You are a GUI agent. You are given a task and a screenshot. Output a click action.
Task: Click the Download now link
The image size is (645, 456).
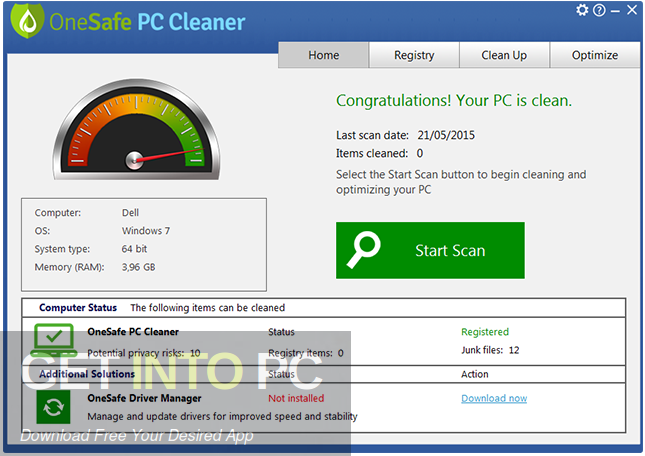click(494, 398)
